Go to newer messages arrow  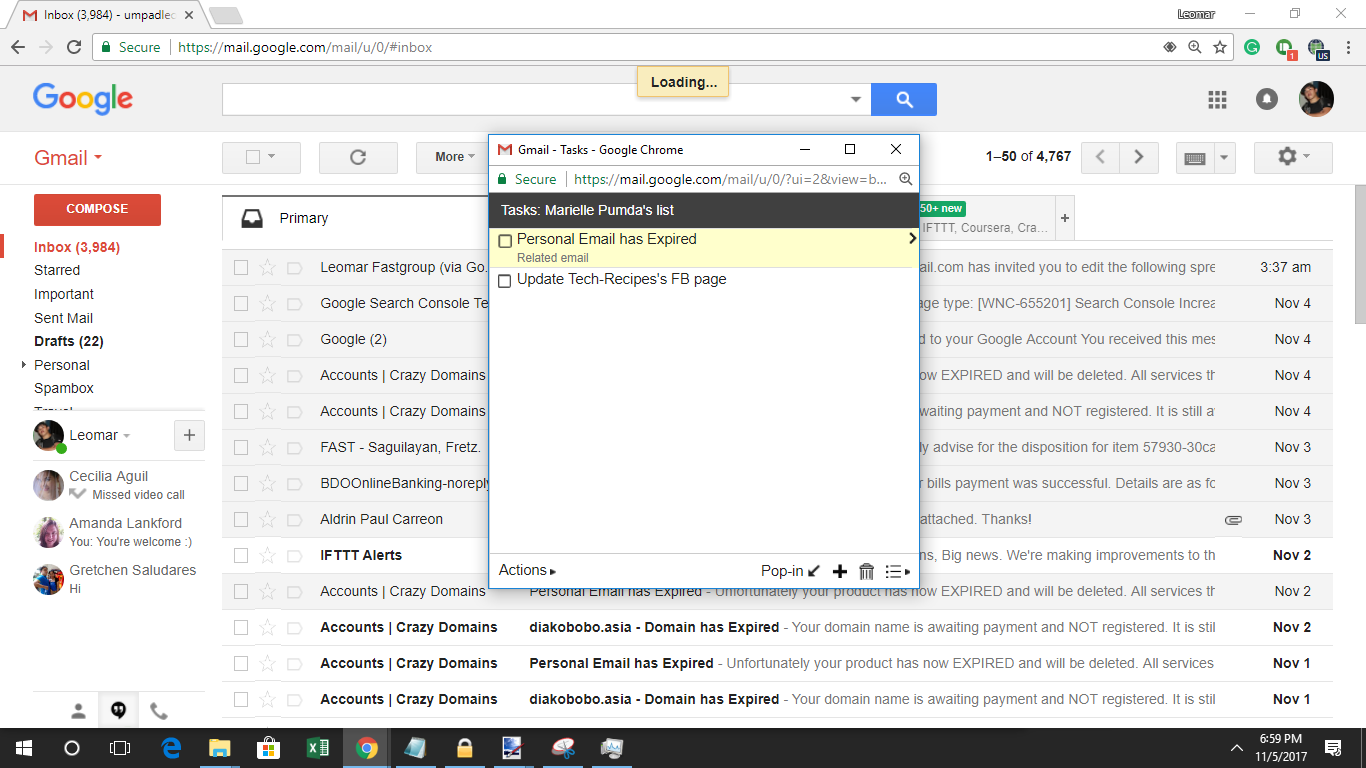point(1100,157)
